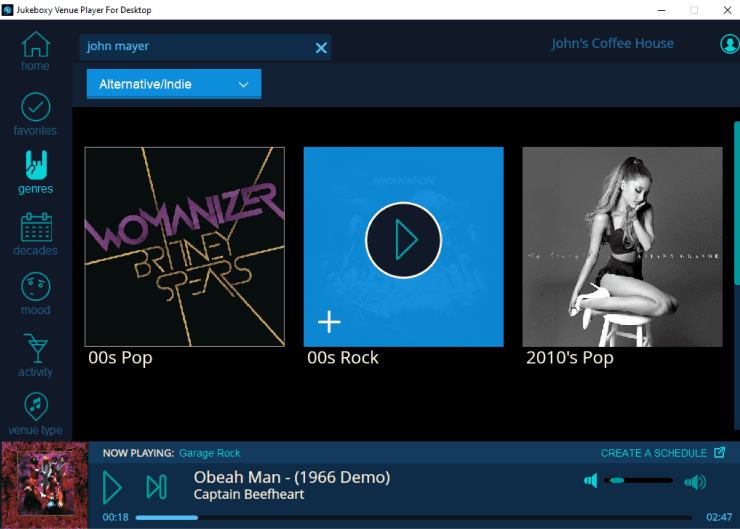
Task: Click the elapsed time 00:18
Action: (x=116, y=517)
